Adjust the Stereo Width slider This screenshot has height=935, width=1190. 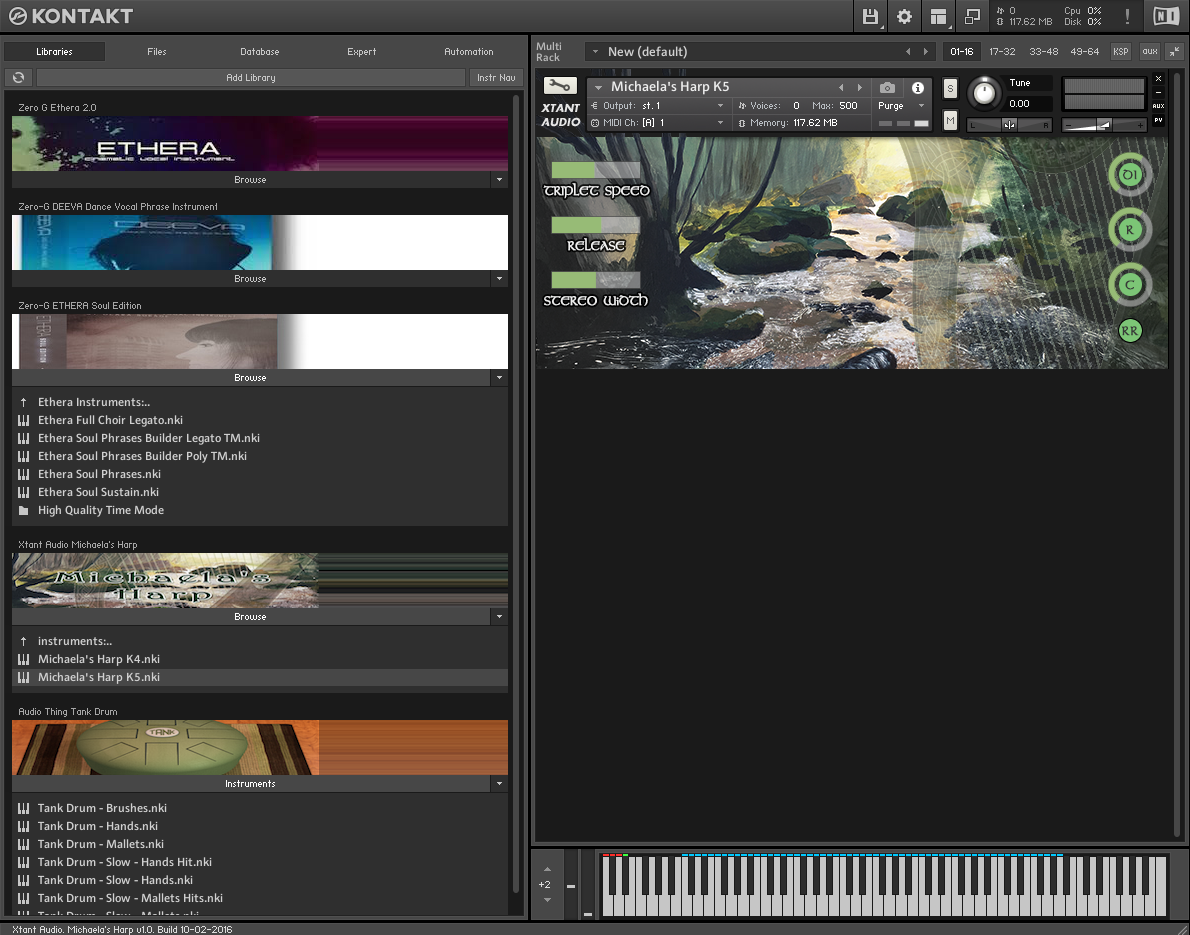click(596, 279)
